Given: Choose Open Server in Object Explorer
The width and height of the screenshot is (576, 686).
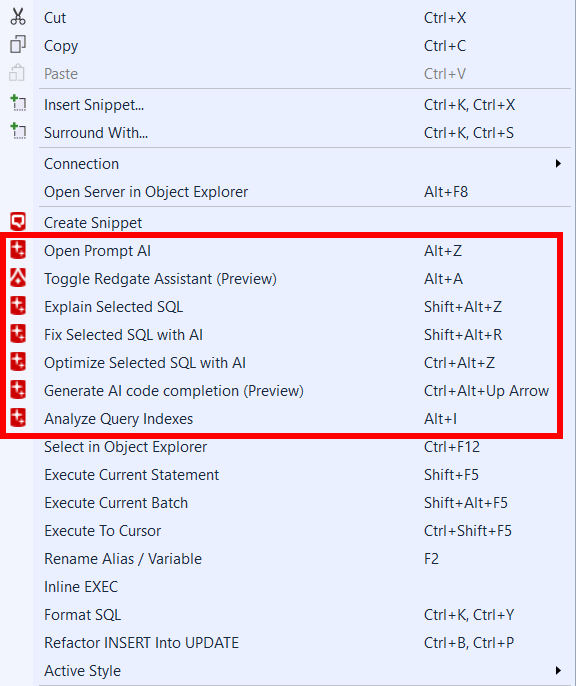Looking at the screenshot, I should click(288, 192).
